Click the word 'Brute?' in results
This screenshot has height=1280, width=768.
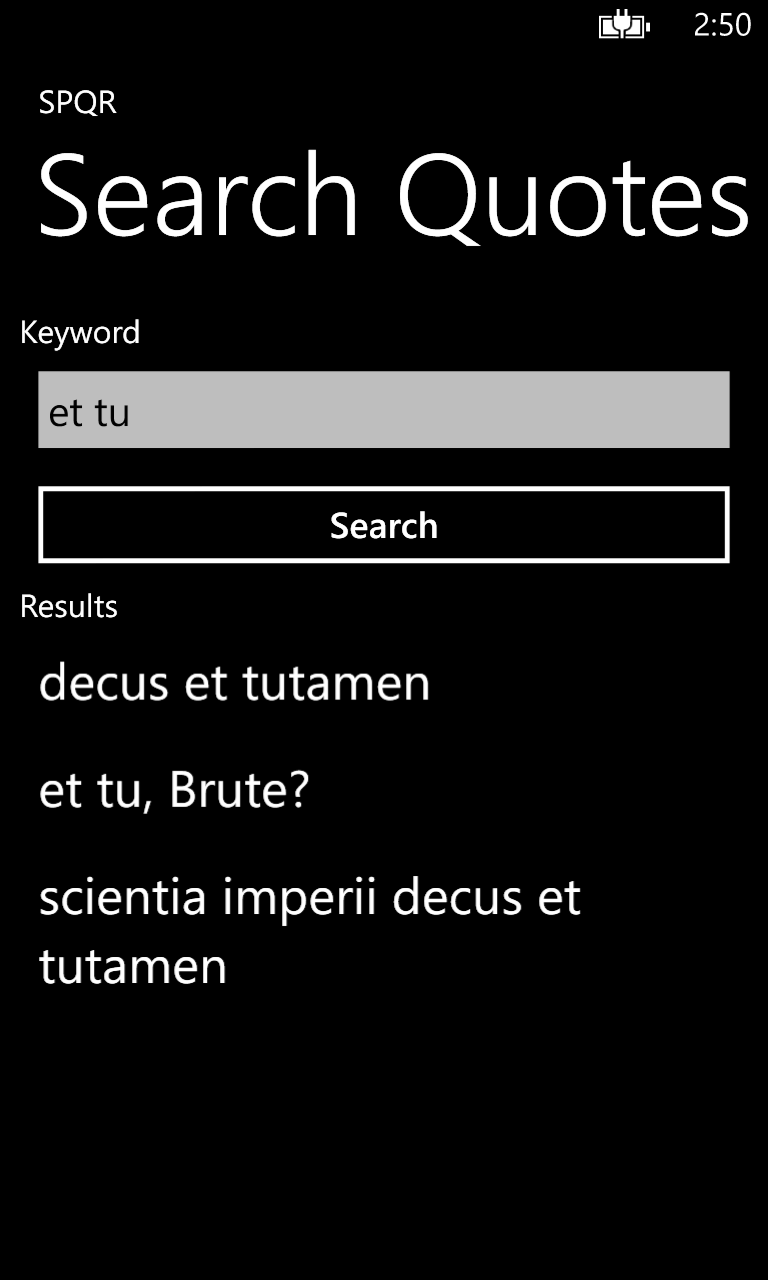pyautogui.click(x=239, y=790)
